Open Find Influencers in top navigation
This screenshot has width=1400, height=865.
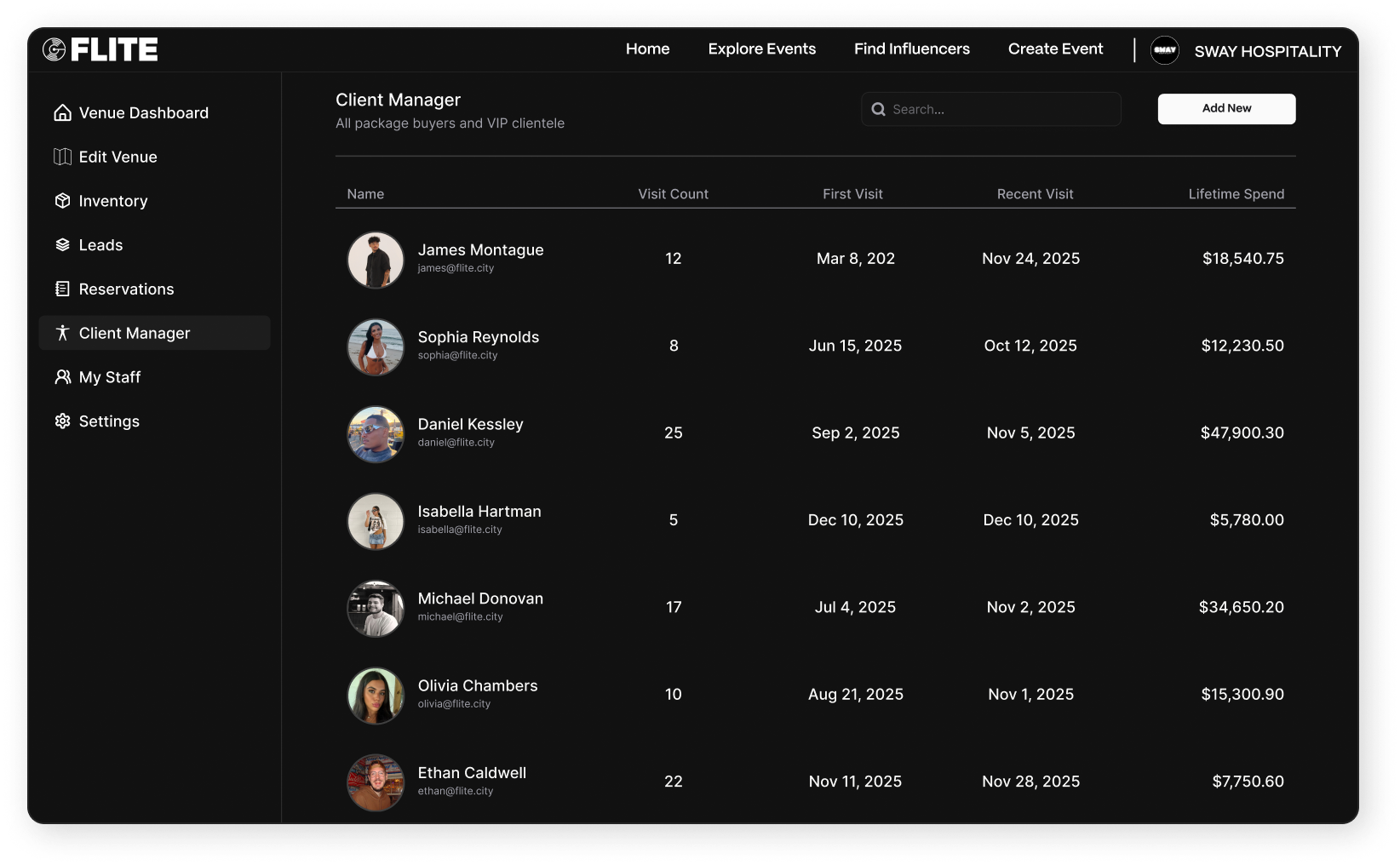pos(911,49)
